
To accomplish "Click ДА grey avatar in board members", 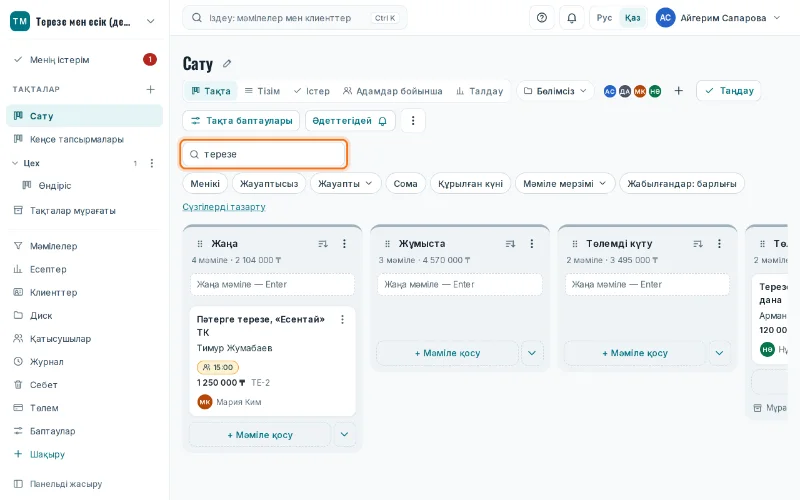I will click(x=625, y=91).
